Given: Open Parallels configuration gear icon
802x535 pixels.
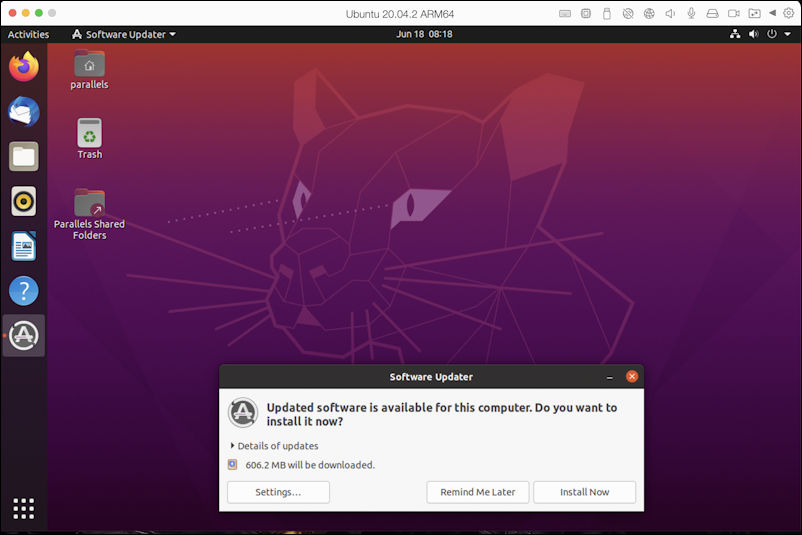Looking at the screenshot, I should coord(789,13).
